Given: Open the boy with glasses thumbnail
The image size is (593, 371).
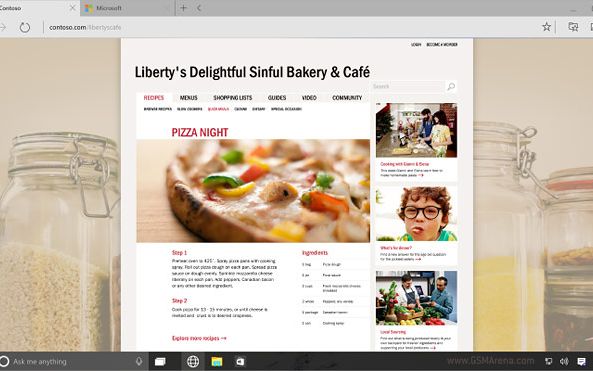Looking at the screenshot, I should point(416,214).
